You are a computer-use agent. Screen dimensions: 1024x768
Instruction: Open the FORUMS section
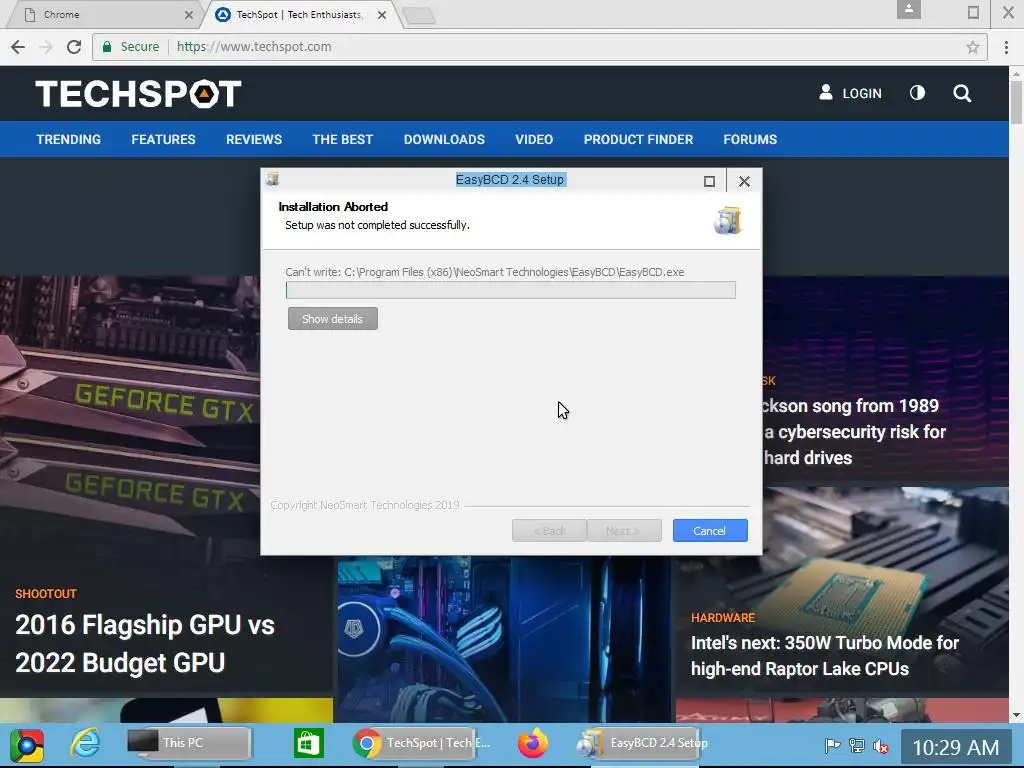[x=750, y=139]
